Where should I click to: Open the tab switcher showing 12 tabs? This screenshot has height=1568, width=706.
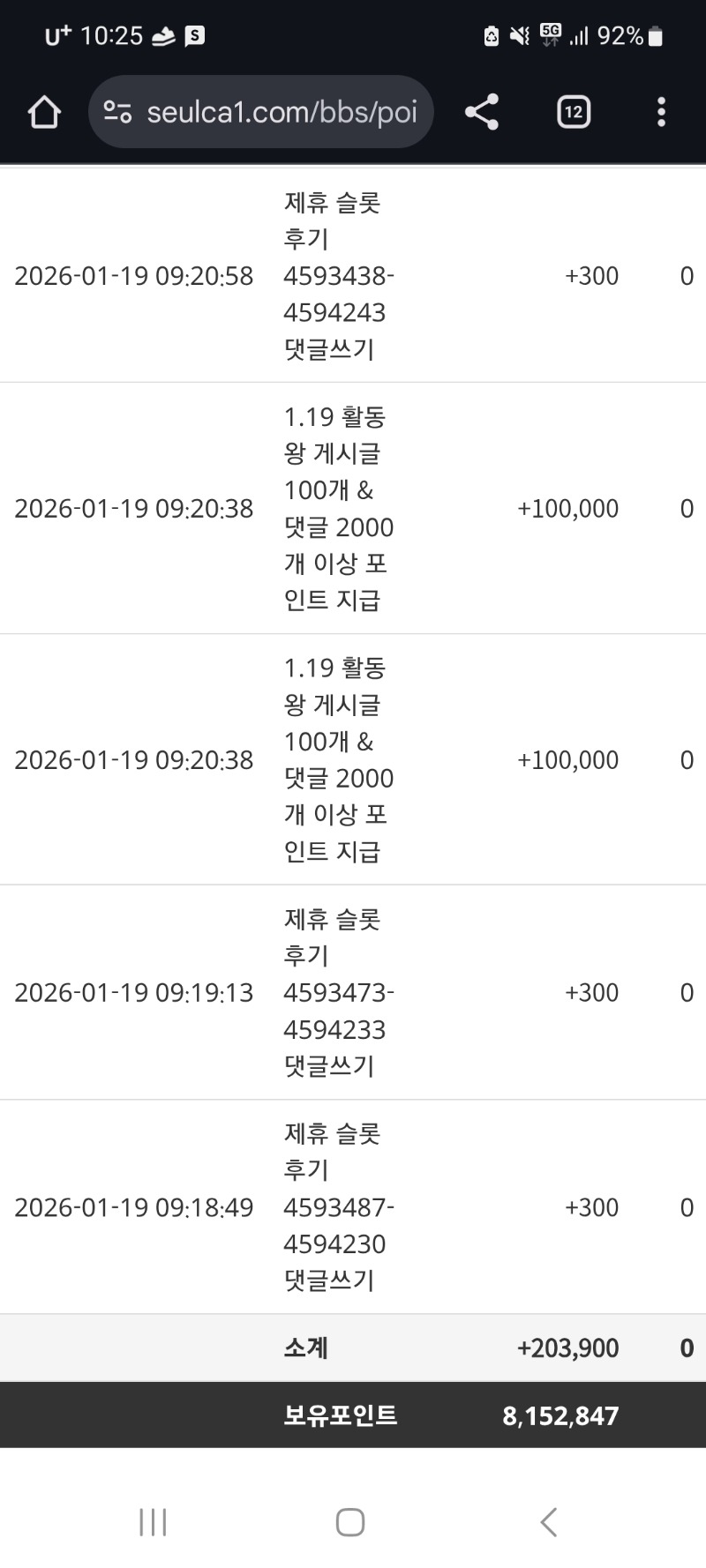click(574, 112)
